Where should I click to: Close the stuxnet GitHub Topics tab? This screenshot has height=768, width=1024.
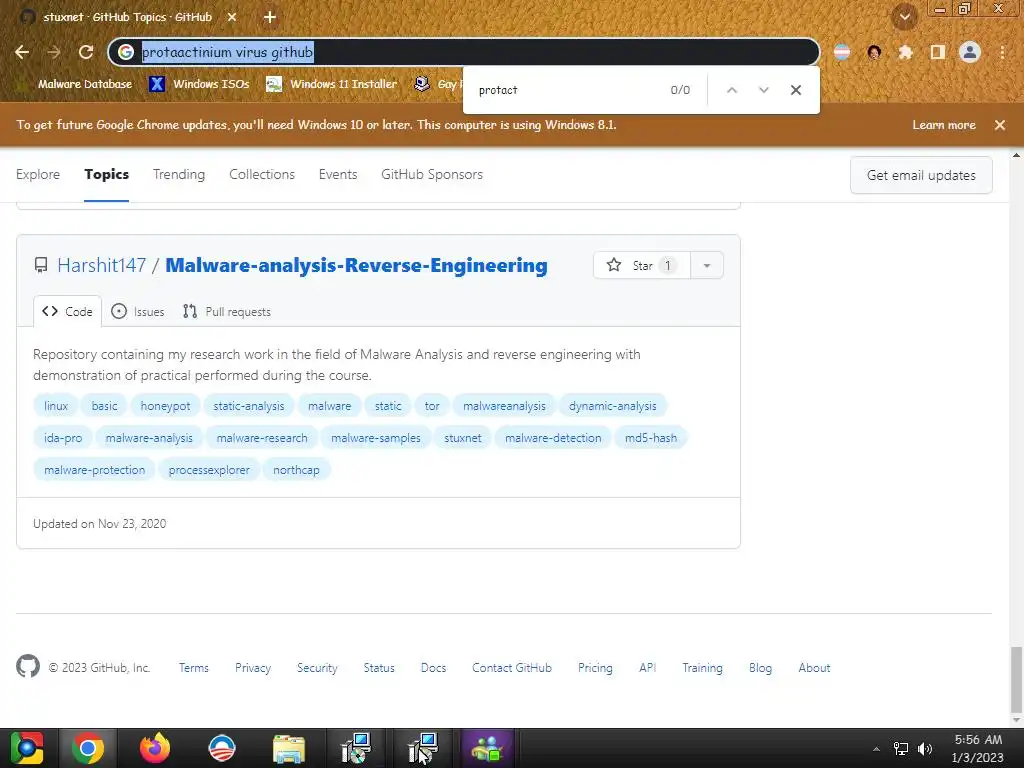(232, 18)
